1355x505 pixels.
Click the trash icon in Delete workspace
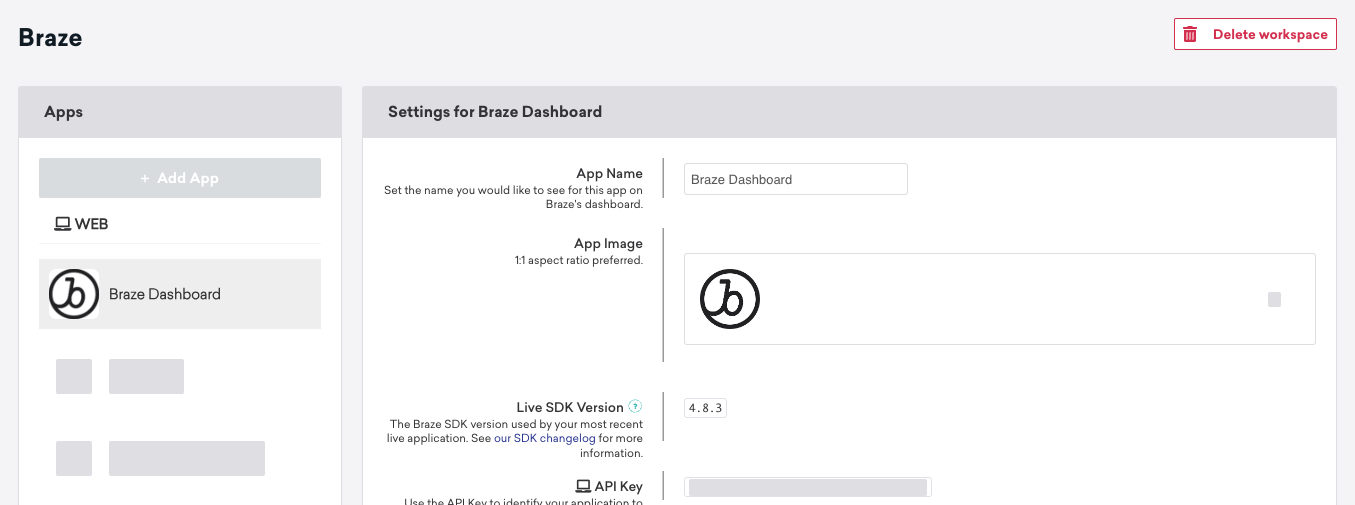coord(1190,34)
